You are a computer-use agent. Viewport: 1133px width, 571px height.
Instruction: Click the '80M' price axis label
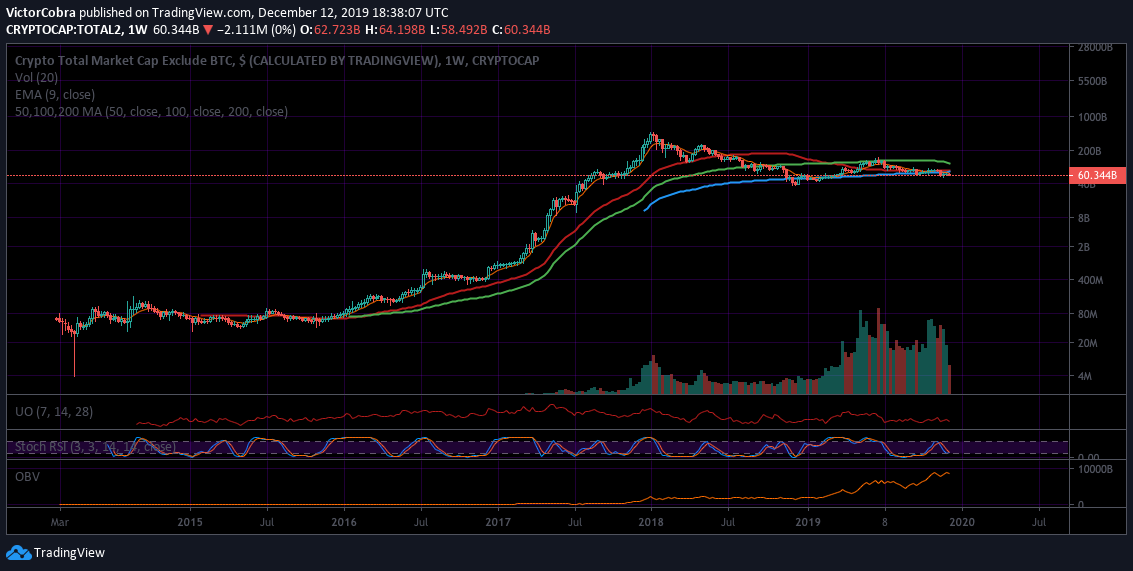pyautogui.click(x=1087, y=314)
